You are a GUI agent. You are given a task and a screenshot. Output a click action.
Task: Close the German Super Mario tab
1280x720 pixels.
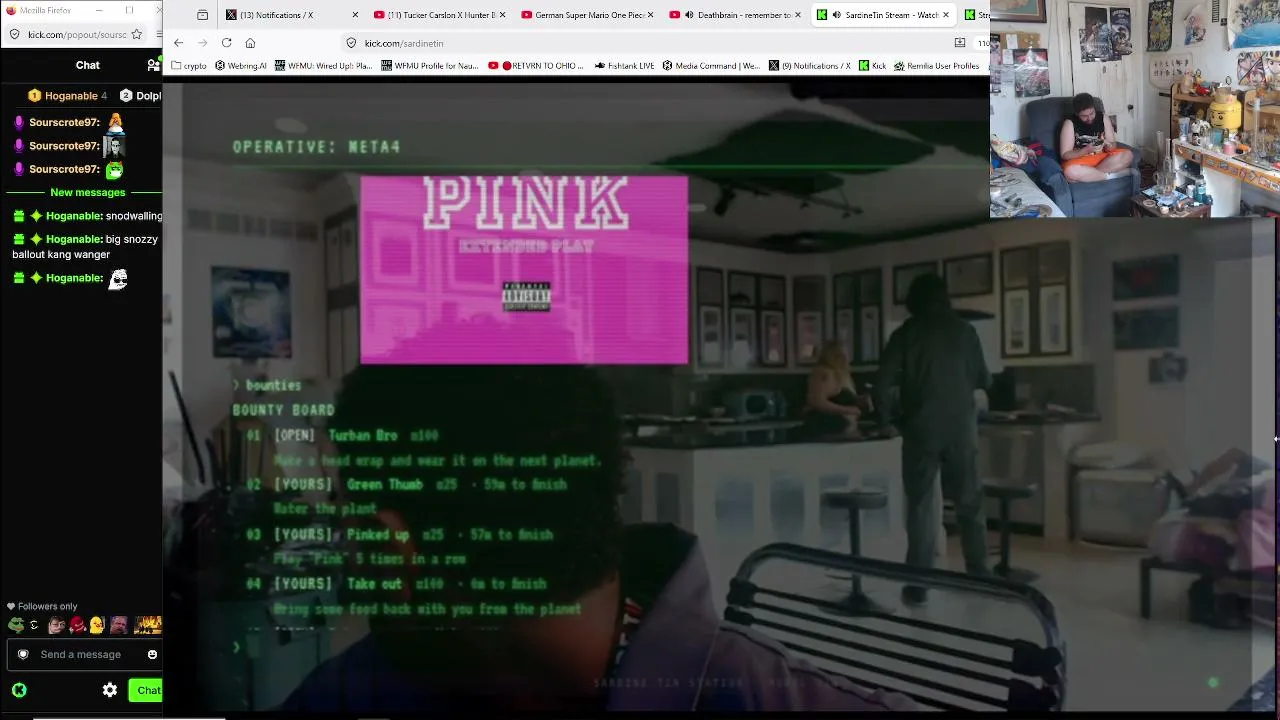point(650,15)
